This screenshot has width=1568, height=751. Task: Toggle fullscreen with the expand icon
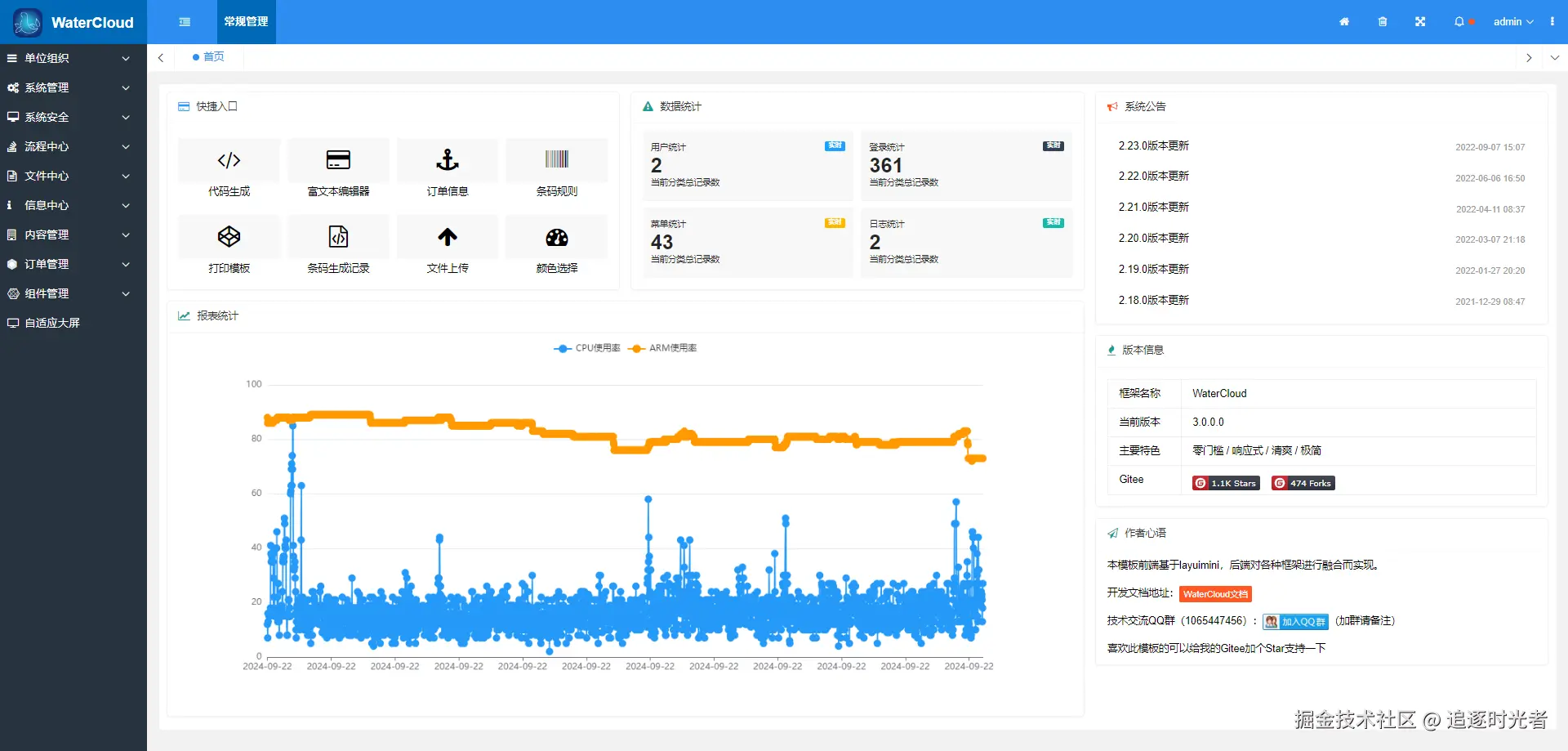[1420, 22]
